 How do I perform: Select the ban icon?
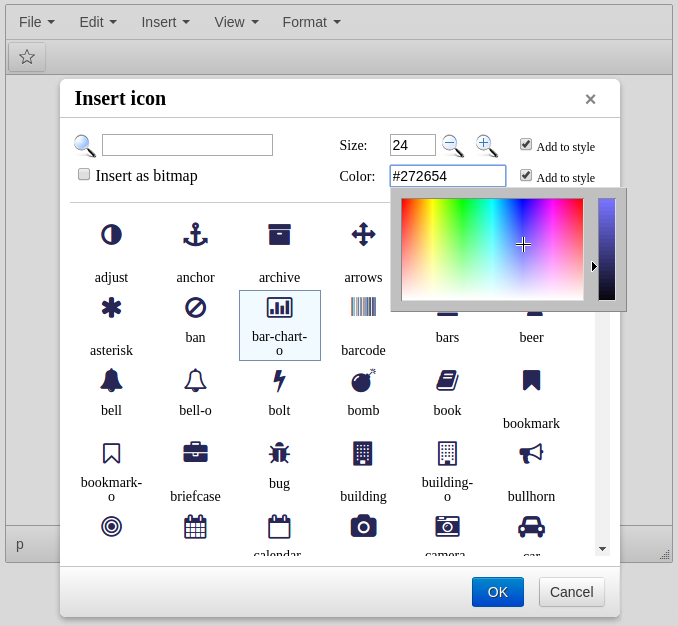tap(195, 307)
